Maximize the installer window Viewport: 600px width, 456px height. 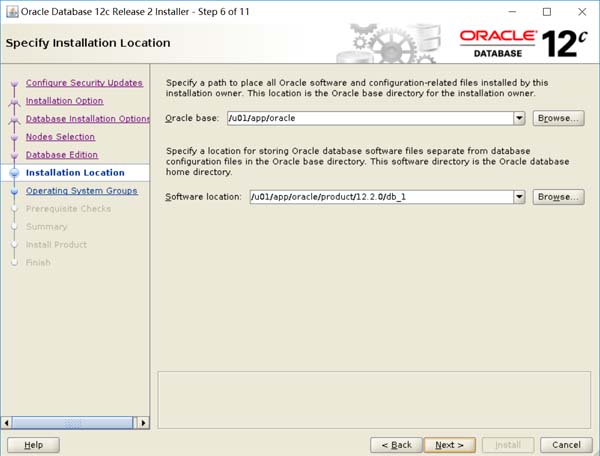(547, 12)
